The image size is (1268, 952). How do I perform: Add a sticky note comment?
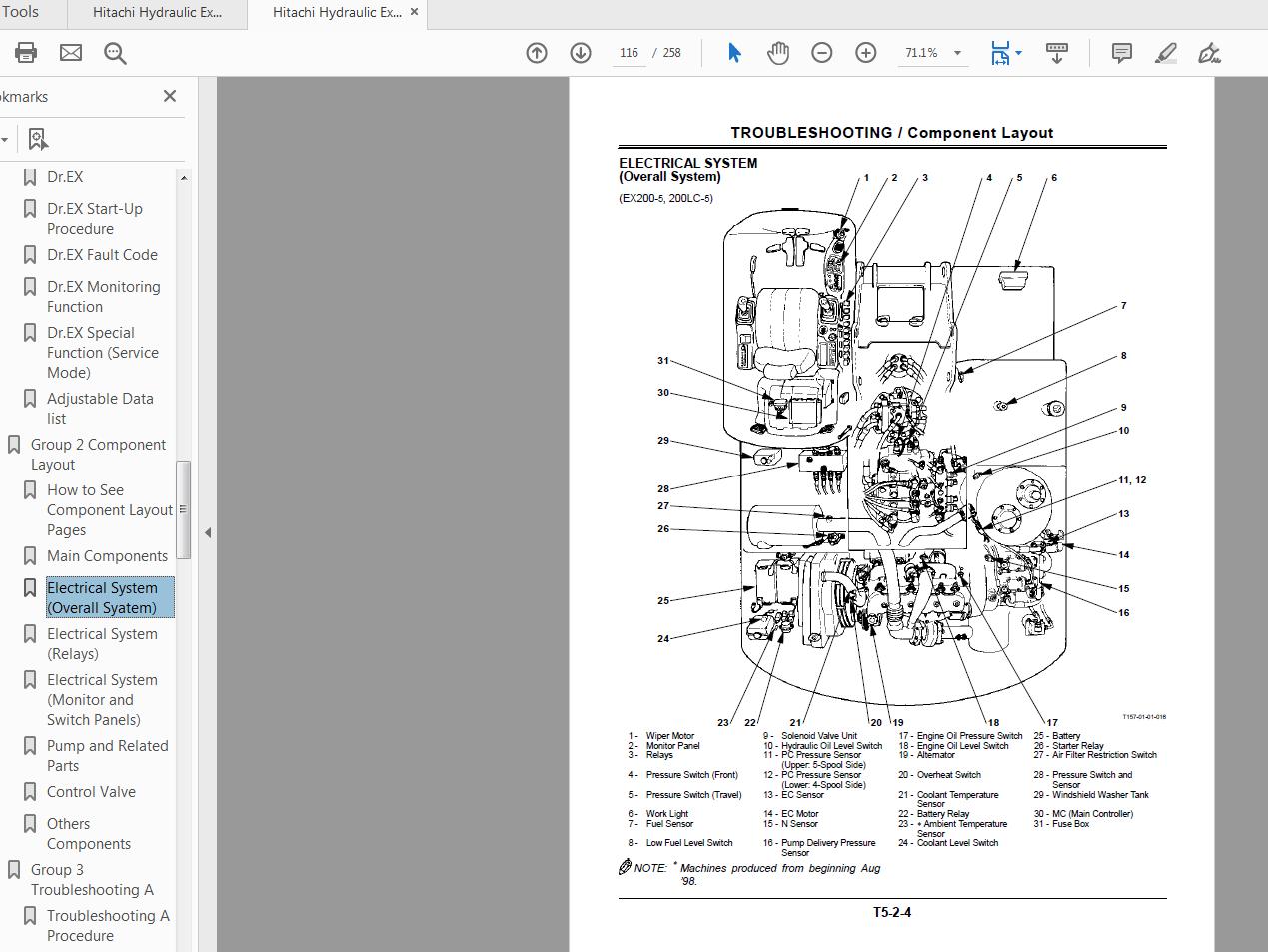pos(1121,52)
